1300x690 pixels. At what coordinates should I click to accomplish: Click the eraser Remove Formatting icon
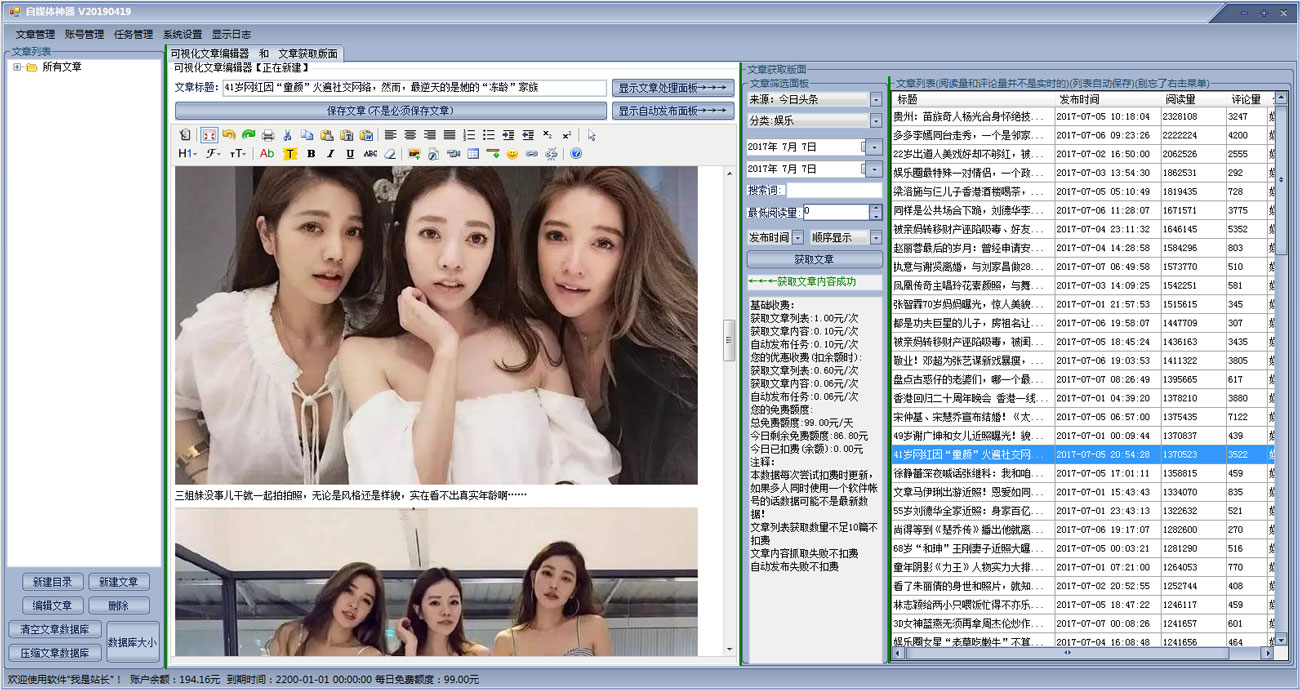click(x=389, y=154)
